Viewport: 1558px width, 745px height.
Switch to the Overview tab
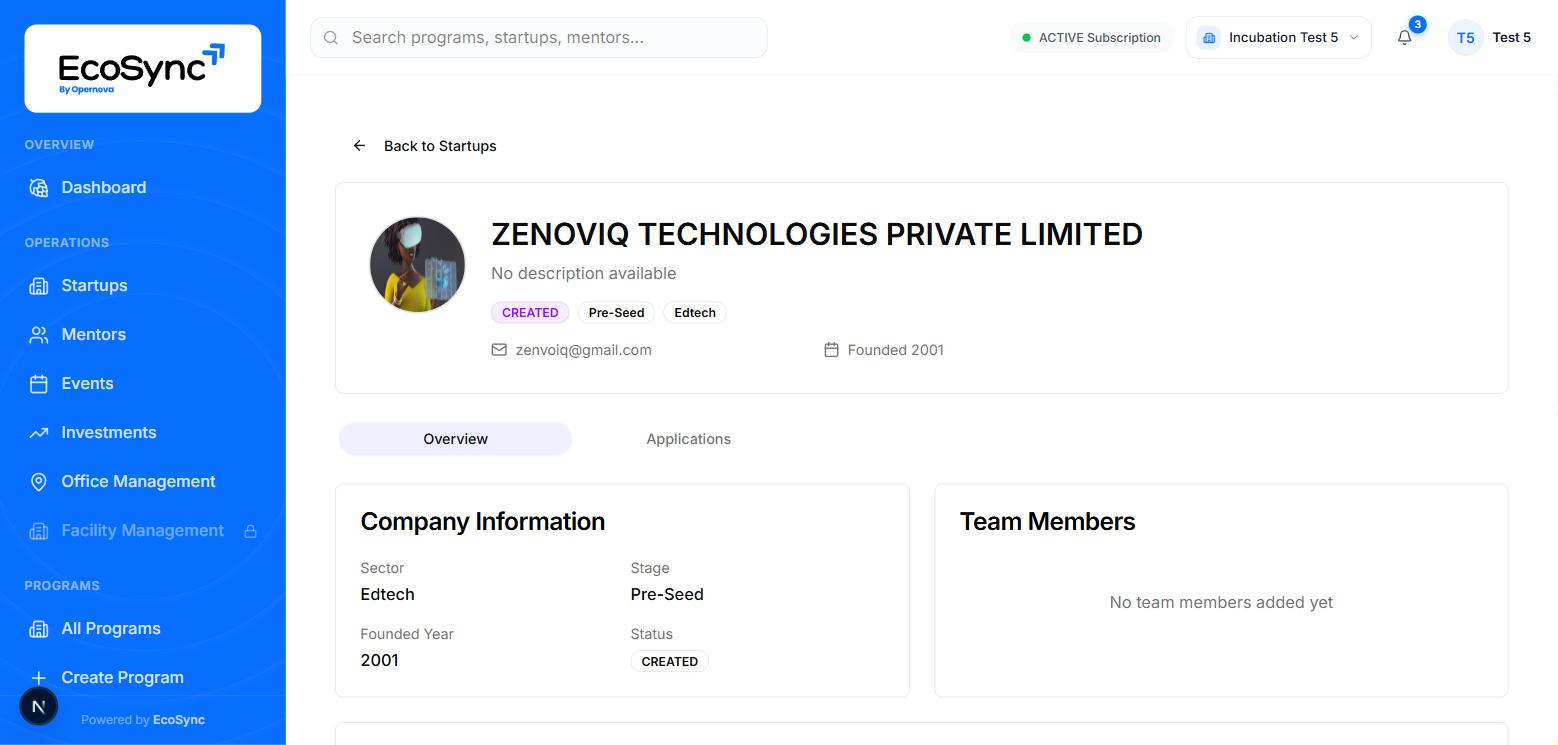click(455, 439)
